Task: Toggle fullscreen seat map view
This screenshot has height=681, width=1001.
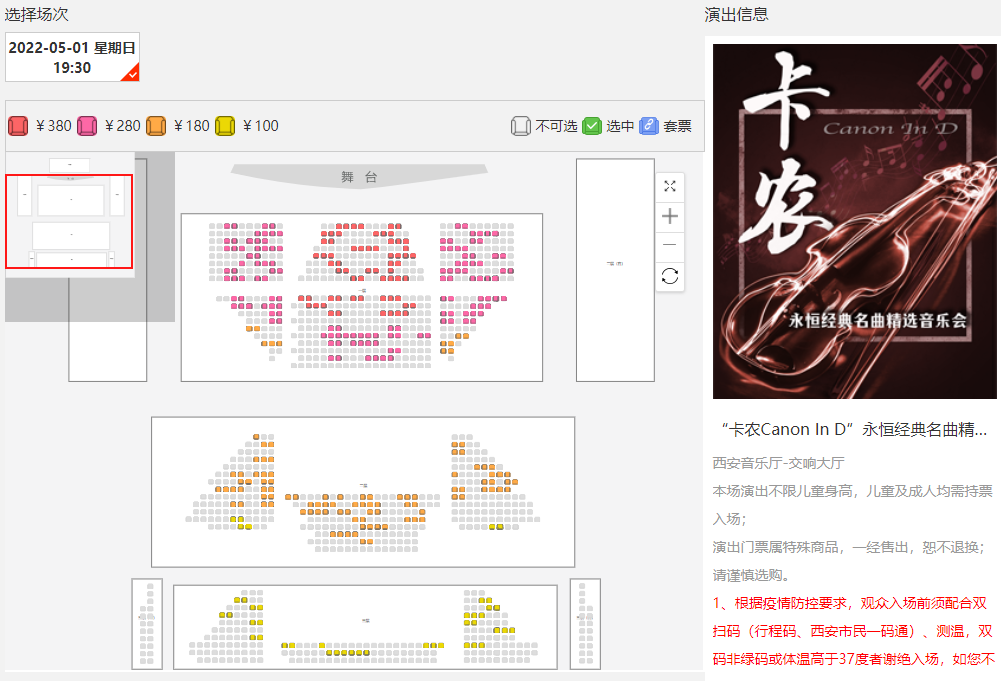Action: [670, 186]
